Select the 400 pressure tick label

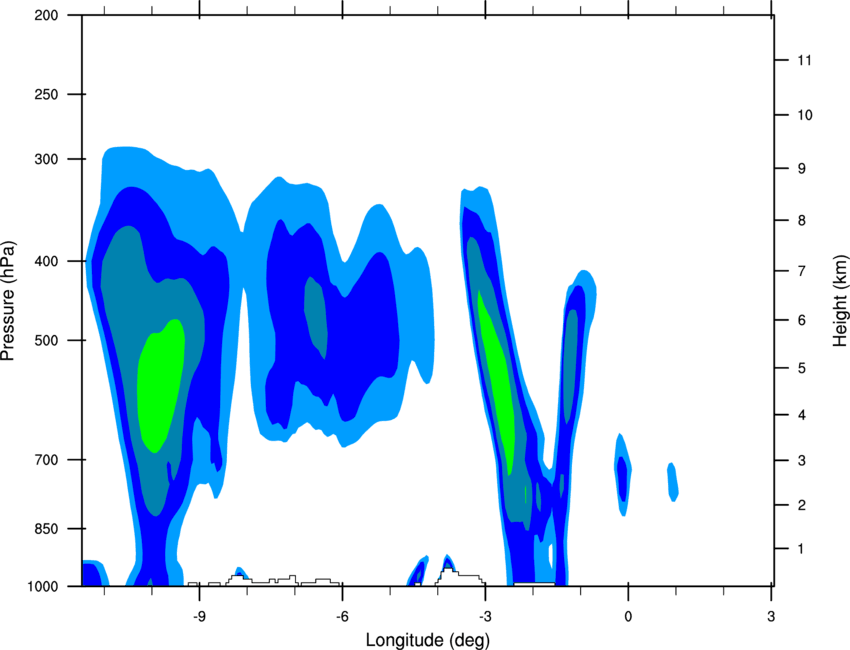(x=46, y=261)
